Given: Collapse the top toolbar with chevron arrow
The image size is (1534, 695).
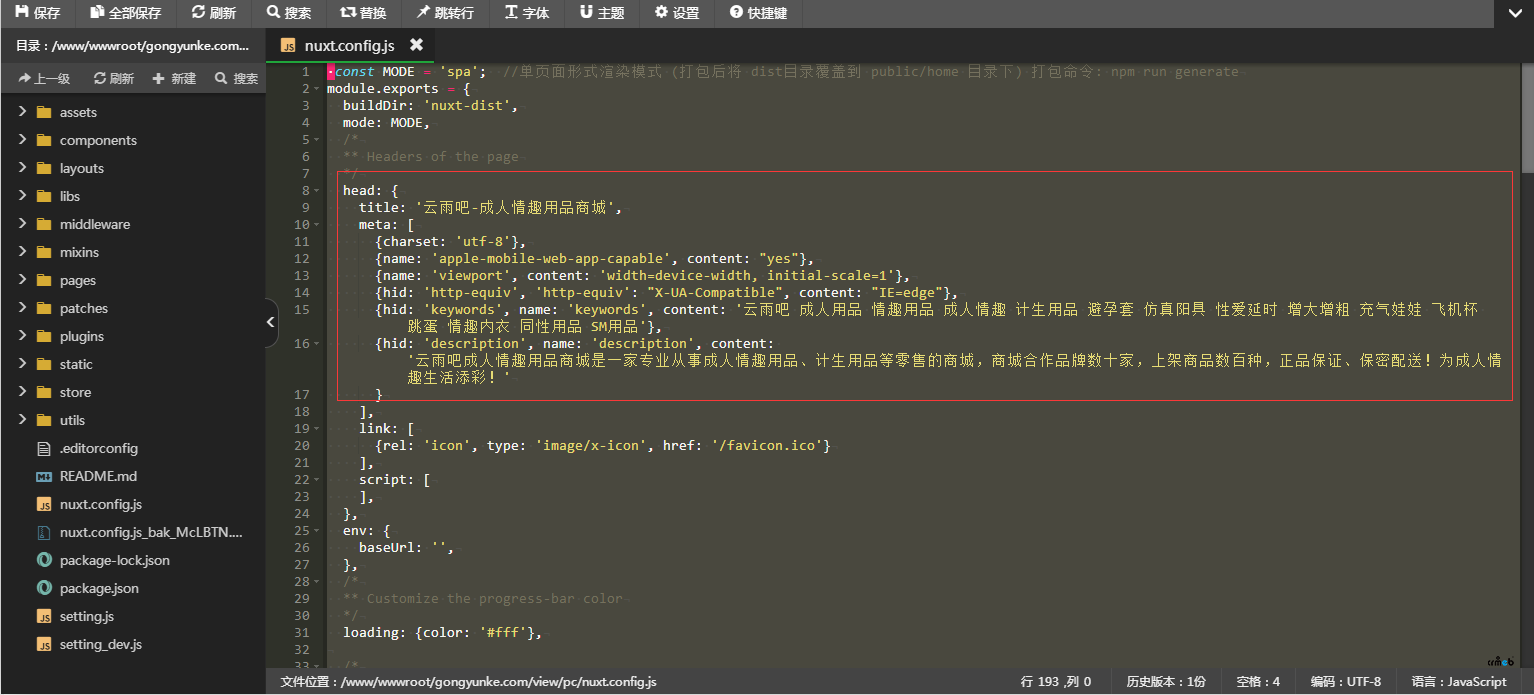Looking at the screenshot, I should [x=1514, y=13].
